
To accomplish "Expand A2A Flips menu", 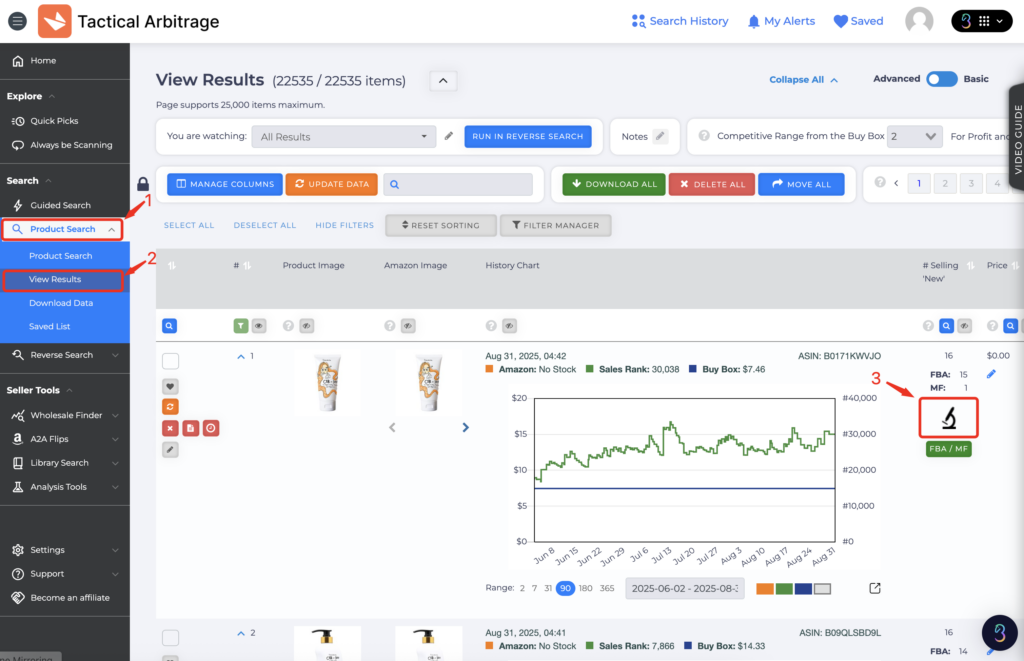I will (65, 439).
